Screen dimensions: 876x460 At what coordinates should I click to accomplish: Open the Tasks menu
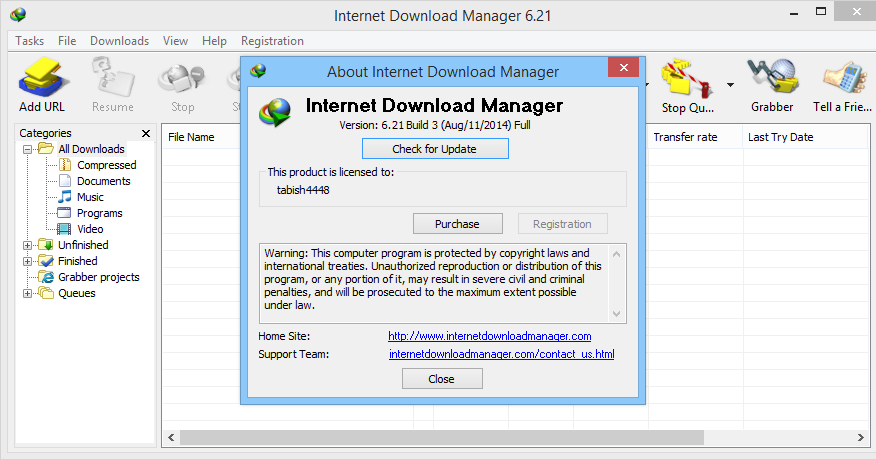click(x=30, y=41)
